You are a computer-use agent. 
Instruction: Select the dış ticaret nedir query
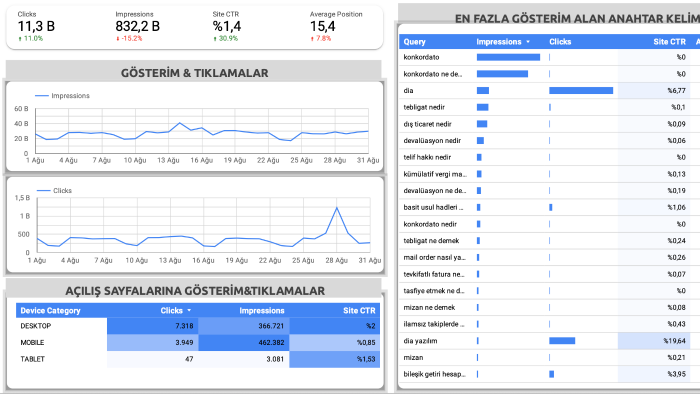[427, 124]
